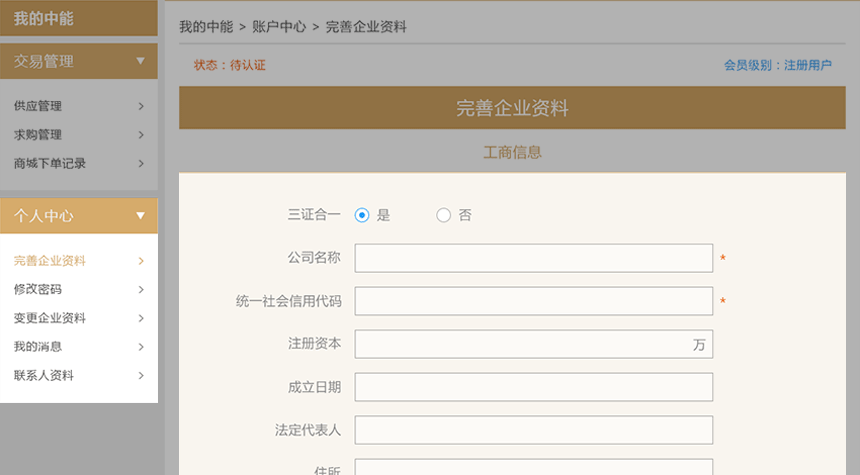Open 我的消息 in the sidebar
860x475 pixels.
tap(38, 347)
